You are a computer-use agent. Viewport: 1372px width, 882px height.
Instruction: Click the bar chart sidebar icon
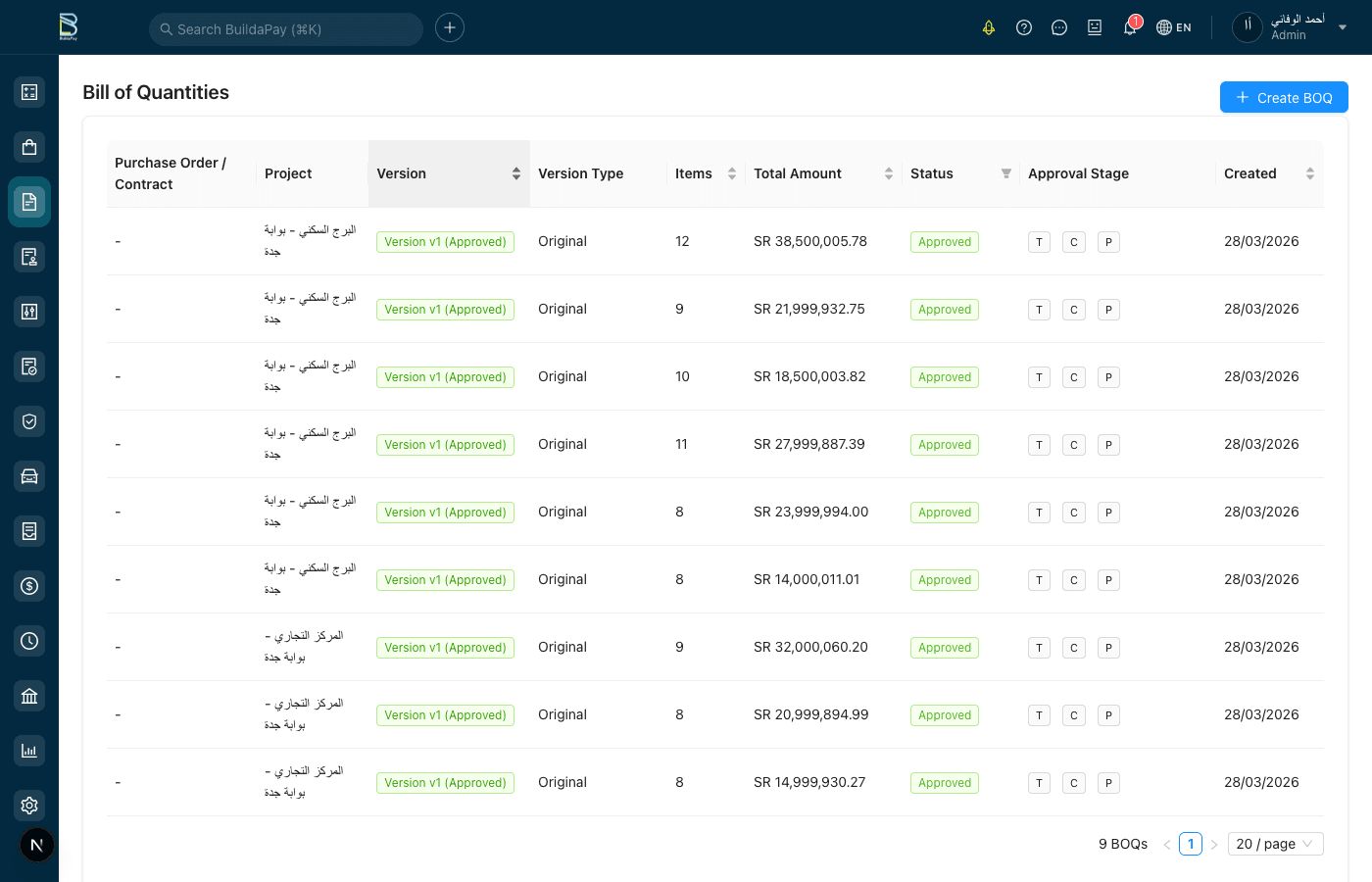(x=29, y=751)
